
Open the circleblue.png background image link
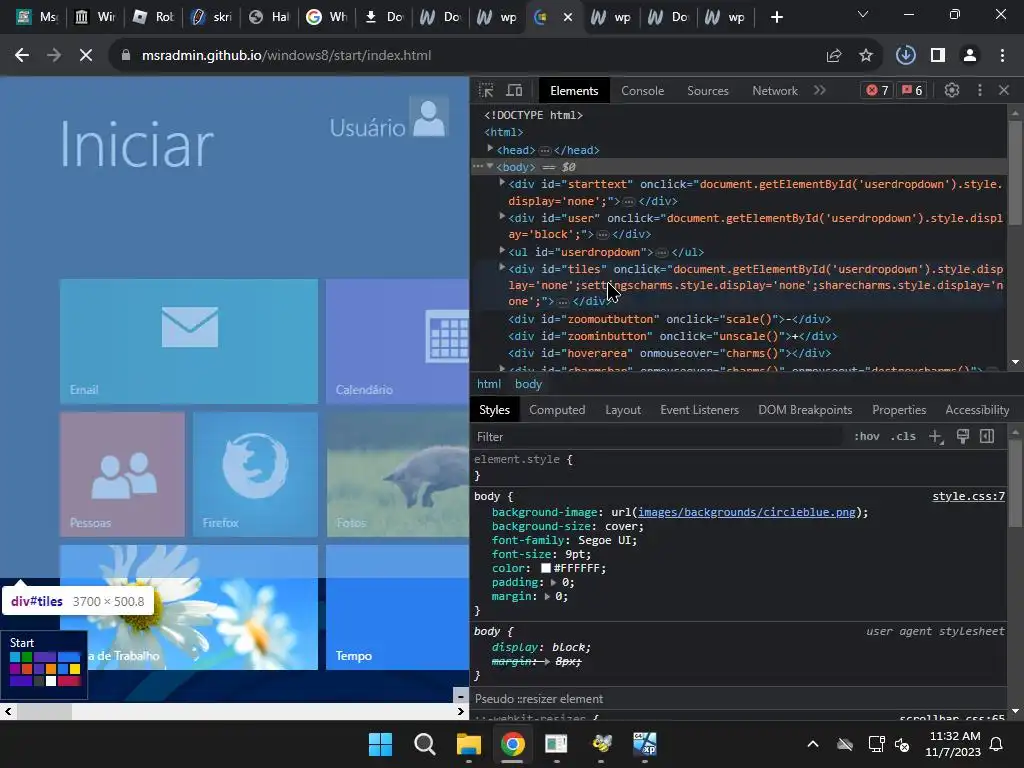click(x=746, y=512)
